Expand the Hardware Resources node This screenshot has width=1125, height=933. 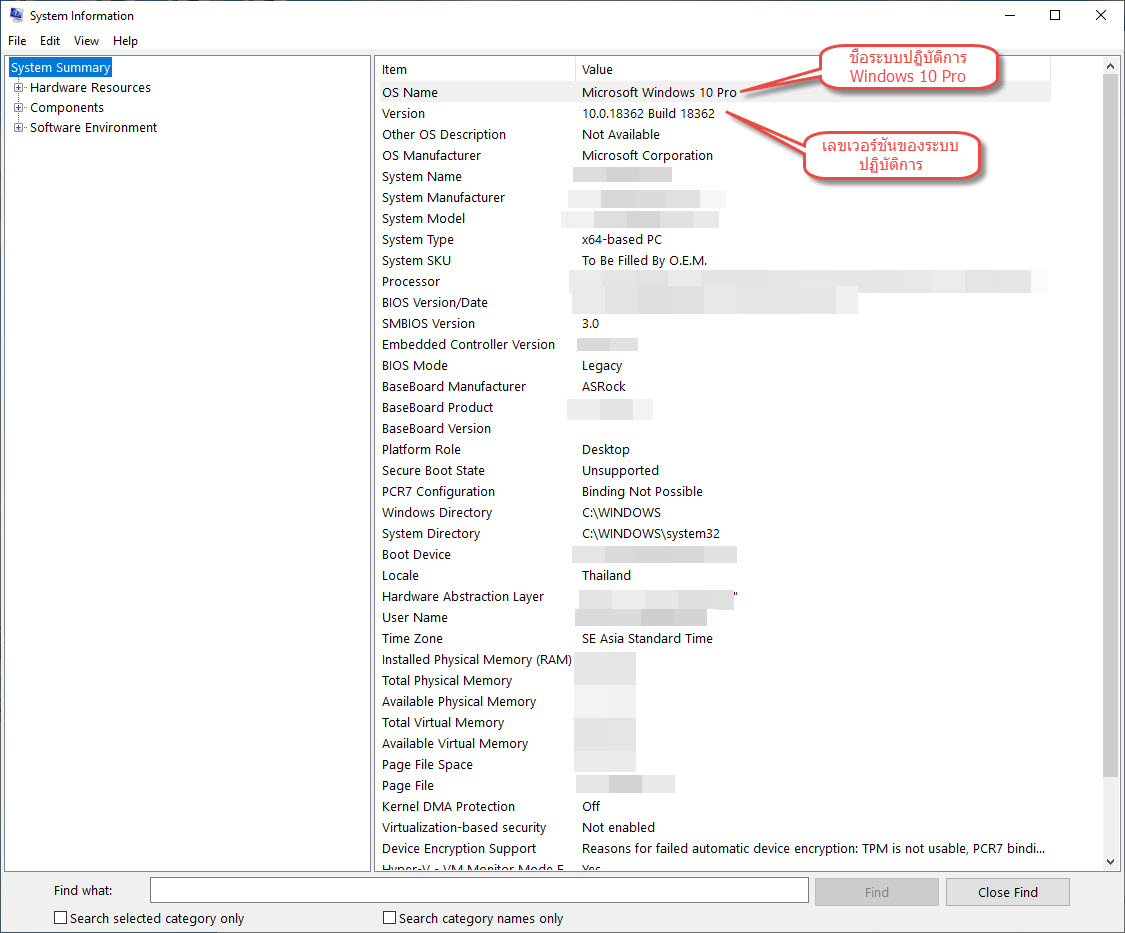[19, 88]
